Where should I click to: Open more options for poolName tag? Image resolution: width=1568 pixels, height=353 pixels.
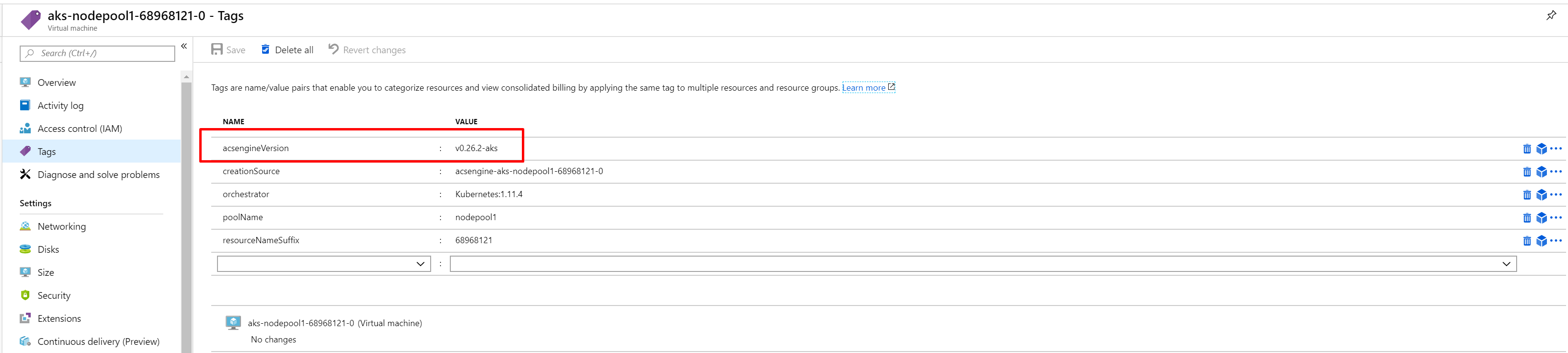(1556, 218)
